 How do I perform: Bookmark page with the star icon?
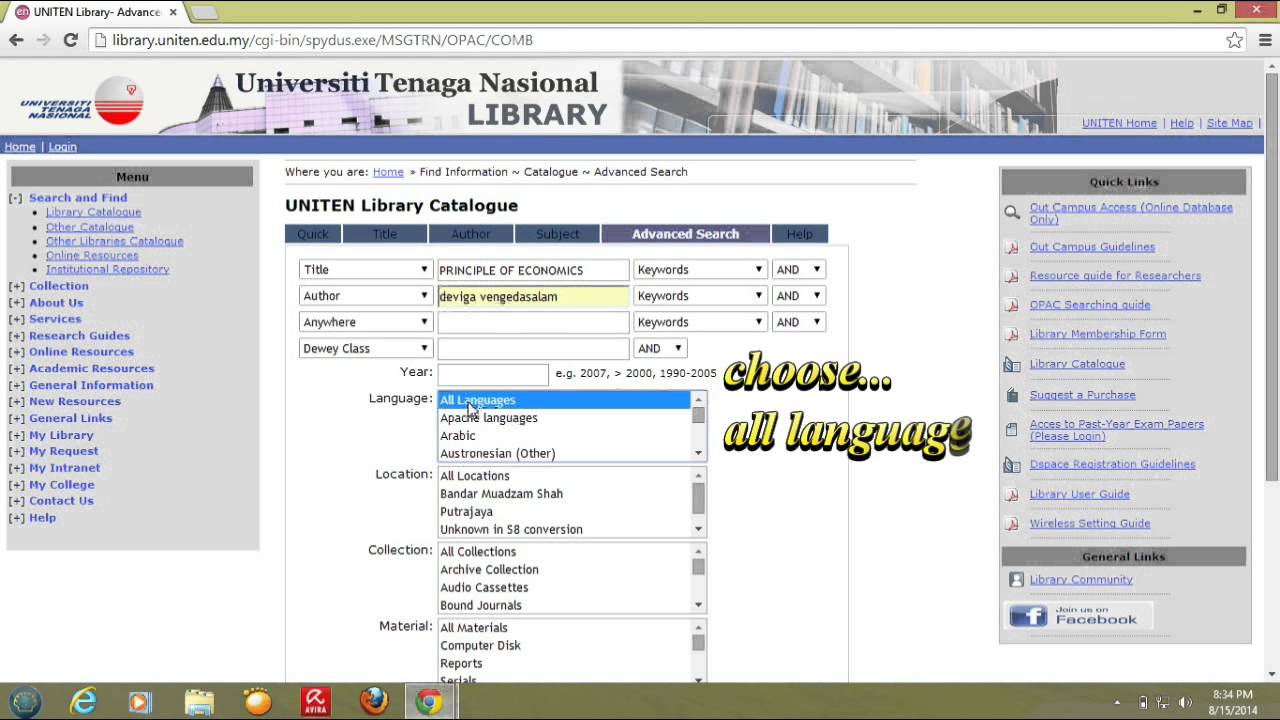pyautogui.click(x=1234, y=40)
